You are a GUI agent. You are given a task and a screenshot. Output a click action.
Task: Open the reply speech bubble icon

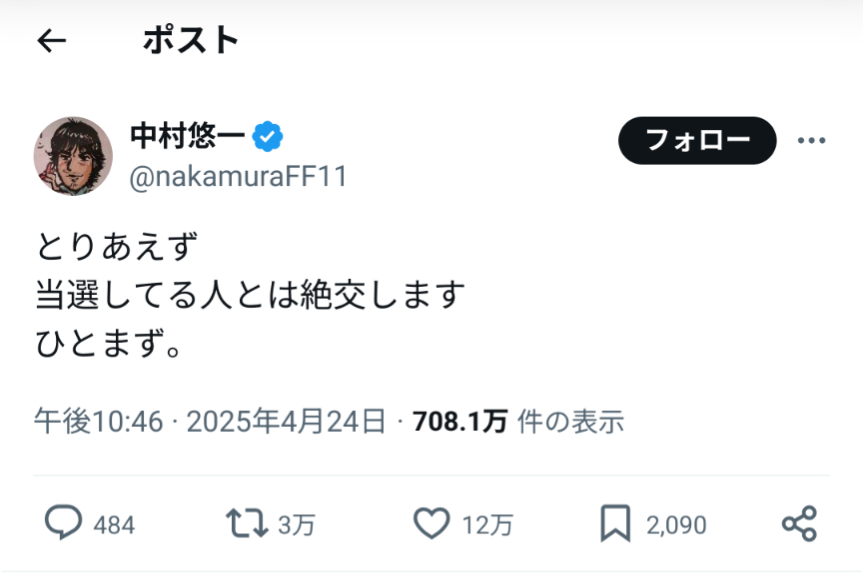tap(63, 523)
